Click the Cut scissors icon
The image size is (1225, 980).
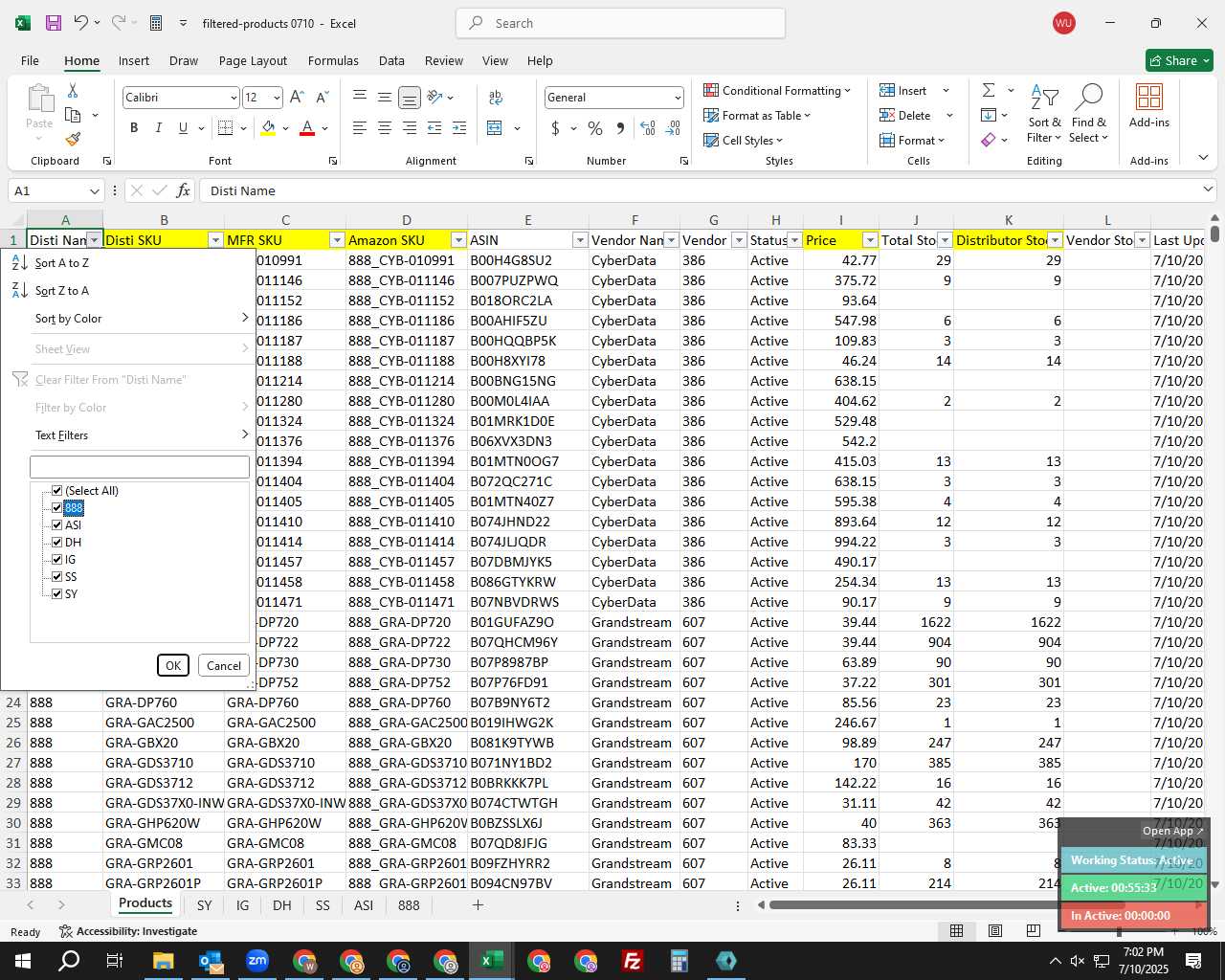point(73,90)
